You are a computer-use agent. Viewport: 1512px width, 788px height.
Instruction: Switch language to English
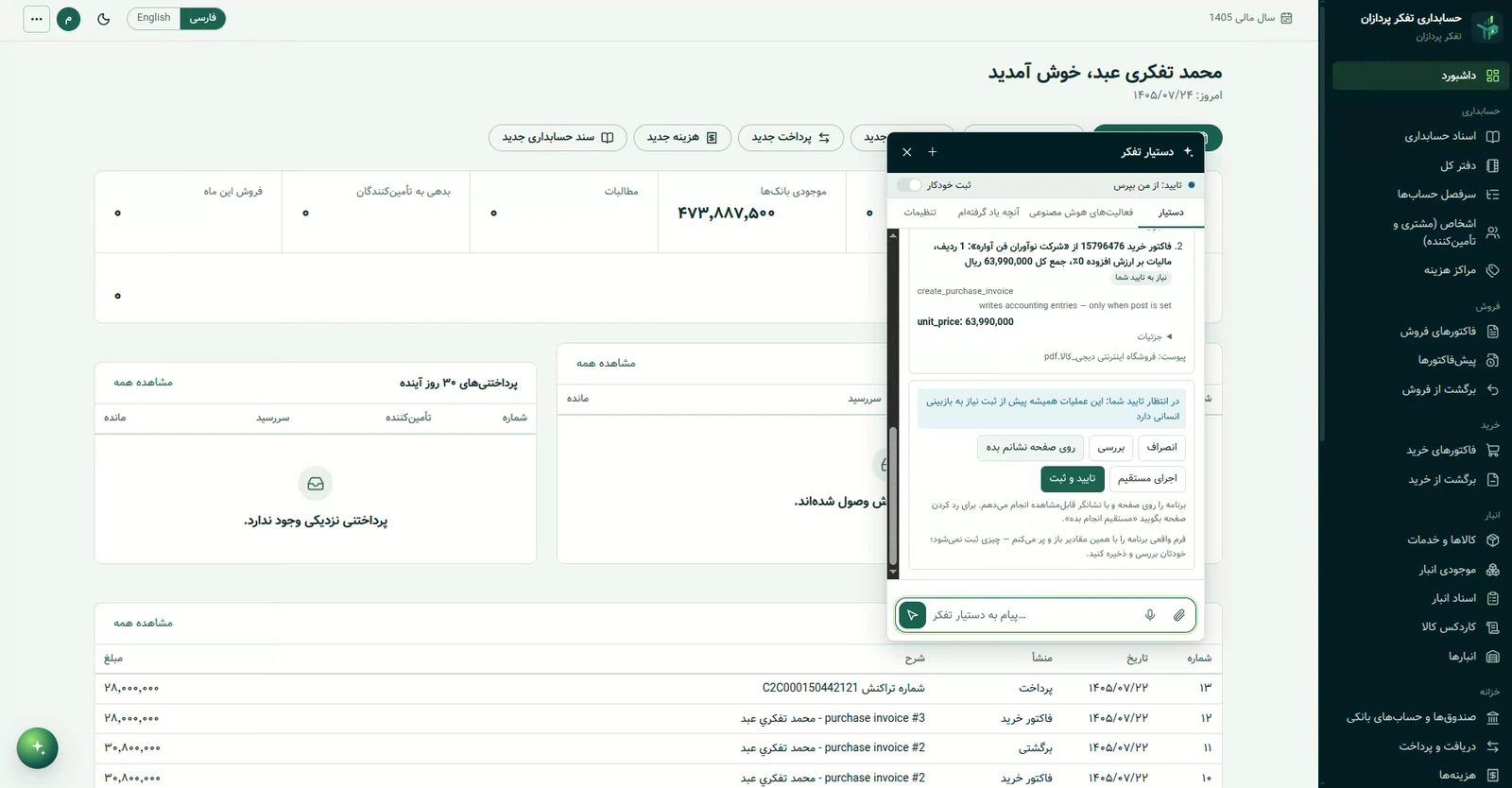point(154,18)
